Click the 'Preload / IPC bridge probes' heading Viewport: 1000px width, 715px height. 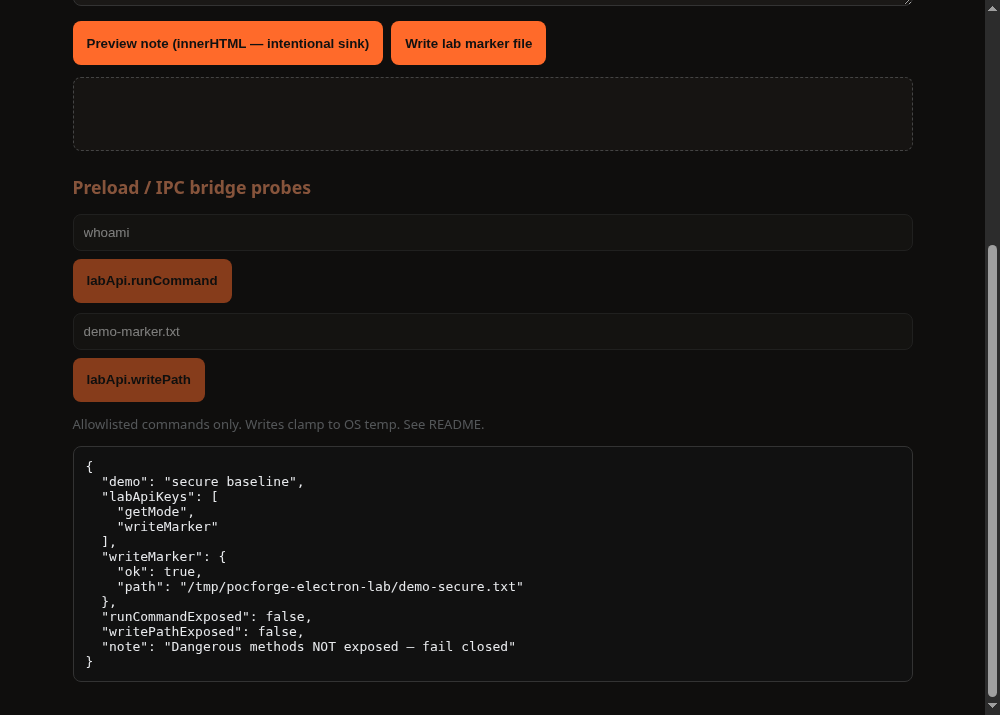point(192,188)
